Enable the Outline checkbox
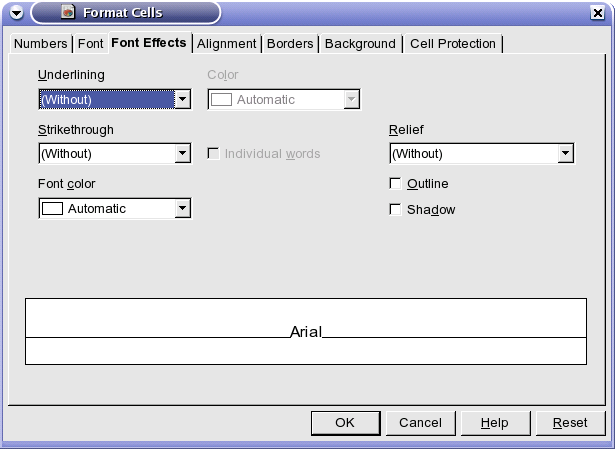 (395, 184)
